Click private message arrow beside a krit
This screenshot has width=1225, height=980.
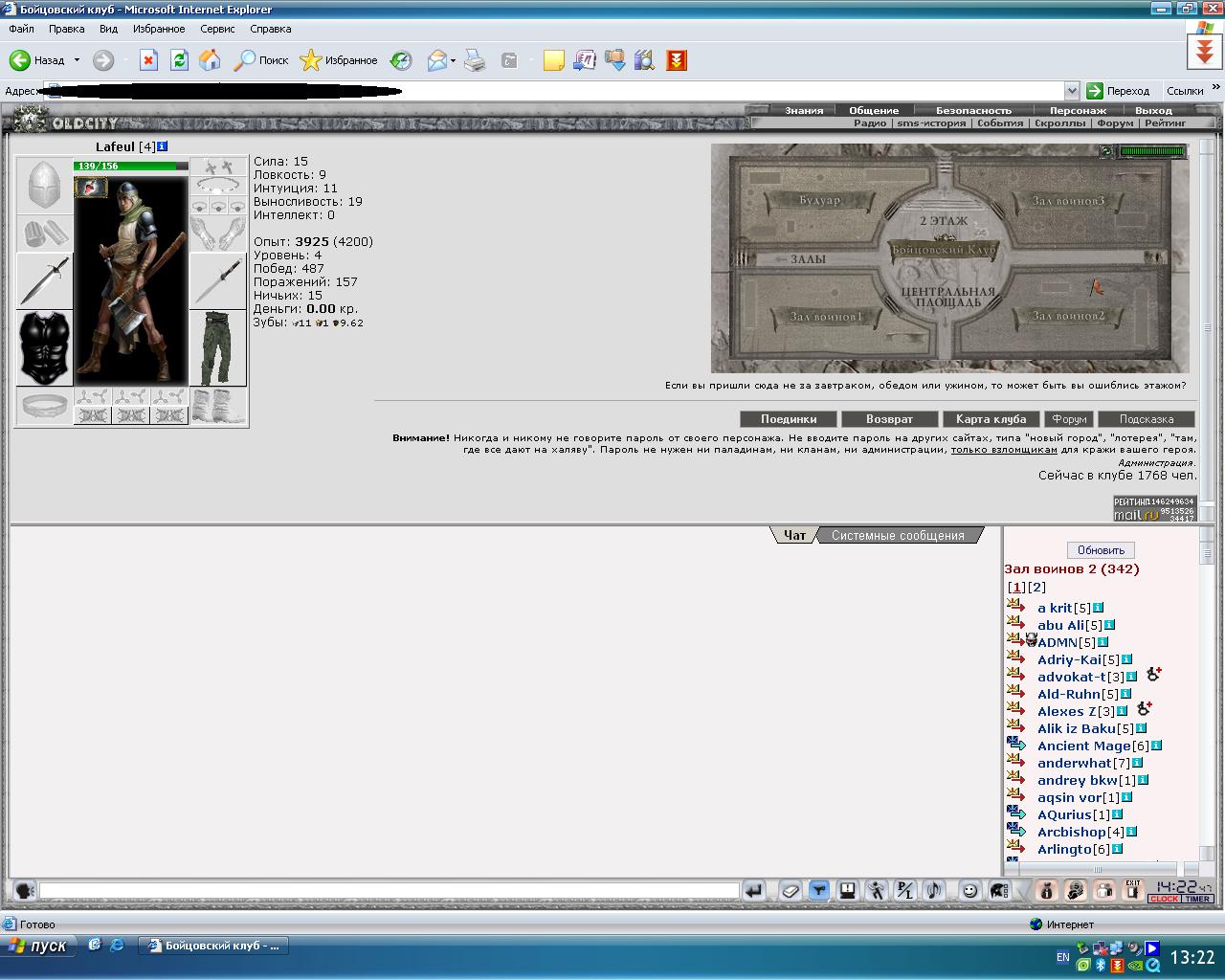tap(1016, 607)
